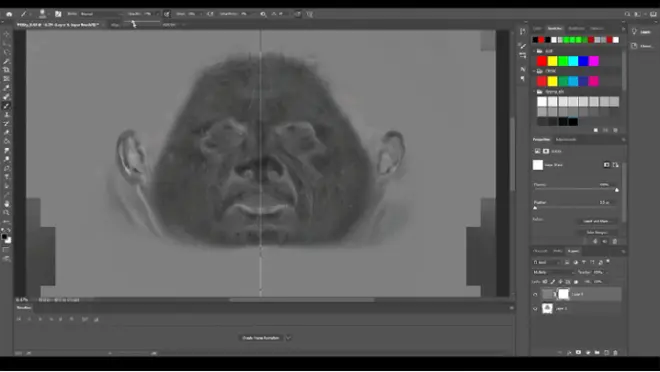Toggle visibility of the bottom layer

pos(535,309)
